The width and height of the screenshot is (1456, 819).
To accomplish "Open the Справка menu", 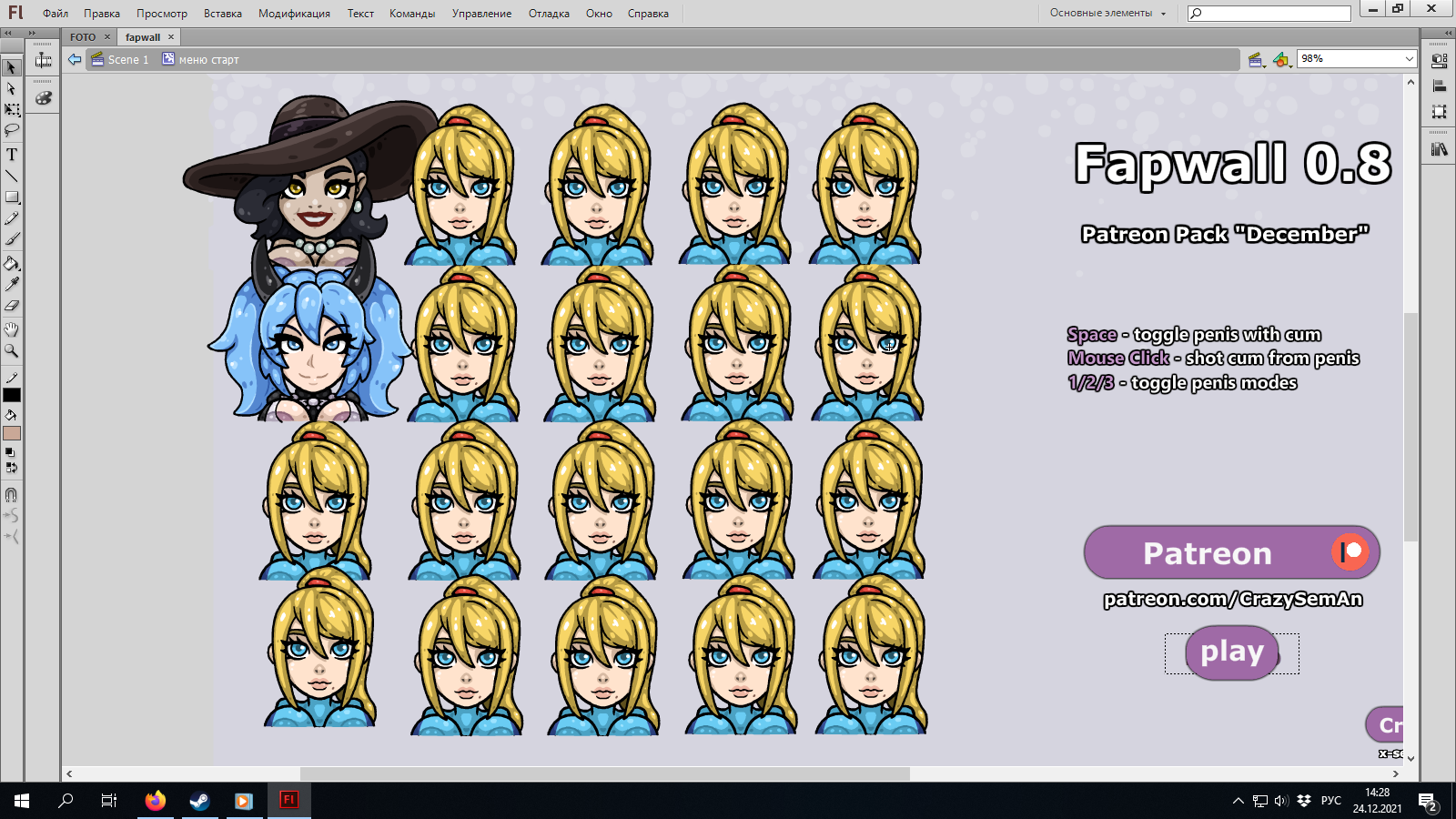I will tap(648, 14).
